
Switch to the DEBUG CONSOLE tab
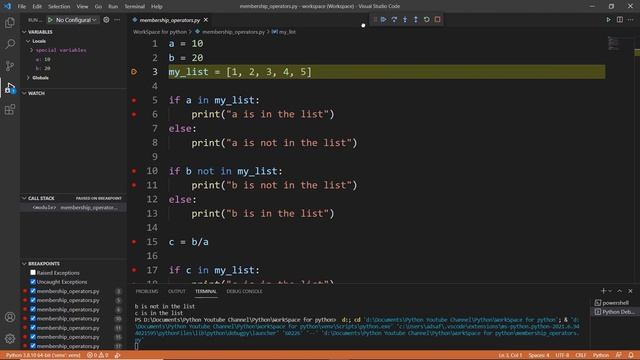(x=244, y=291)
